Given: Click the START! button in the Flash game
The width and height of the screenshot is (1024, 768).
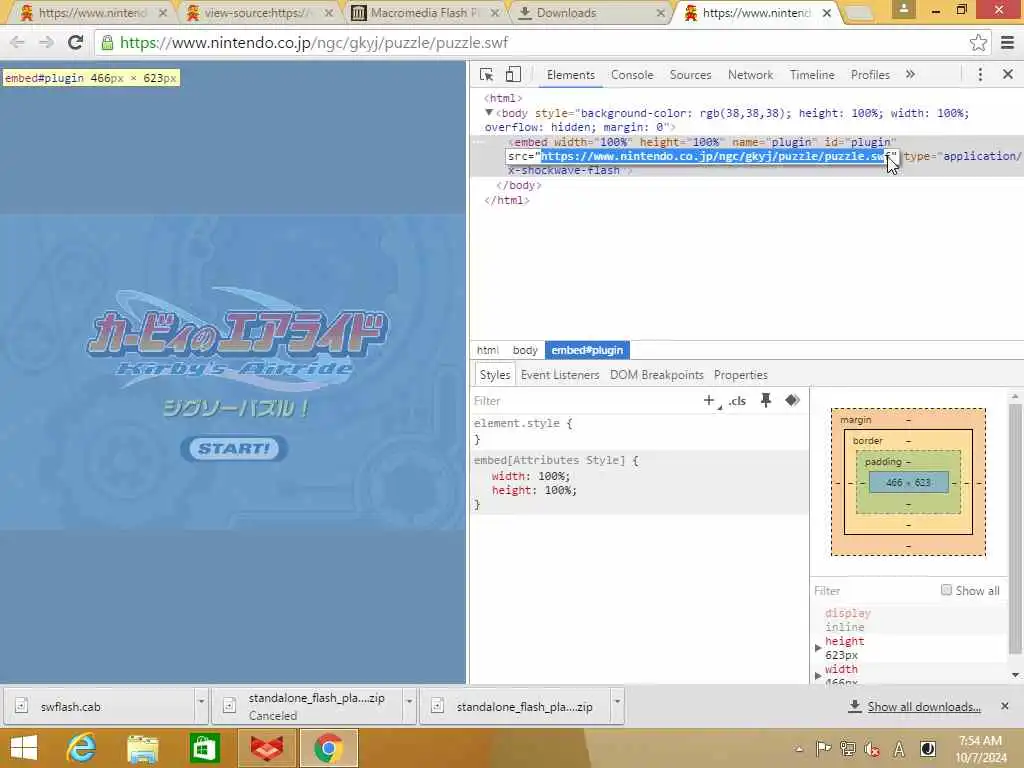Looking at the screenshot, I should click(x=234, y=449).
